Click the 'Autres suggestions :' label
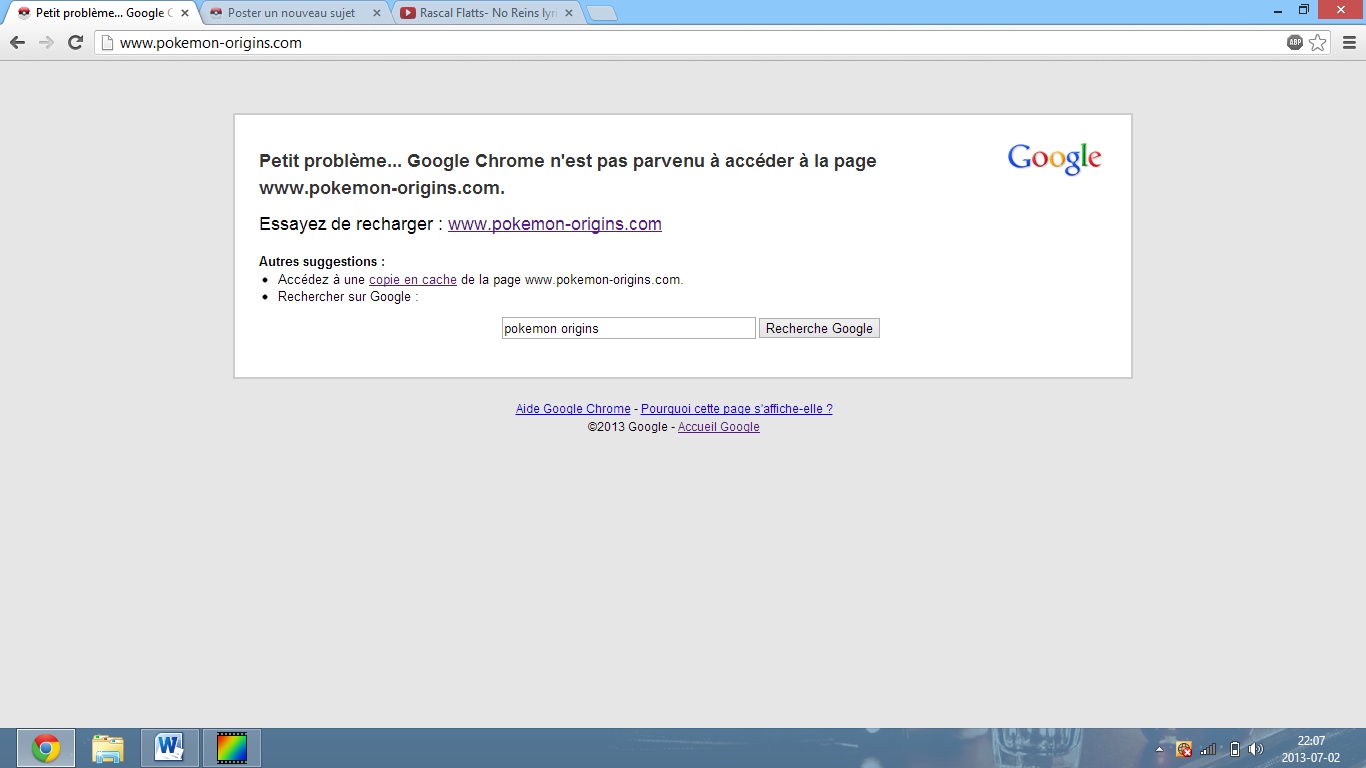This screenshot has height=768, width=1366. 322,262
